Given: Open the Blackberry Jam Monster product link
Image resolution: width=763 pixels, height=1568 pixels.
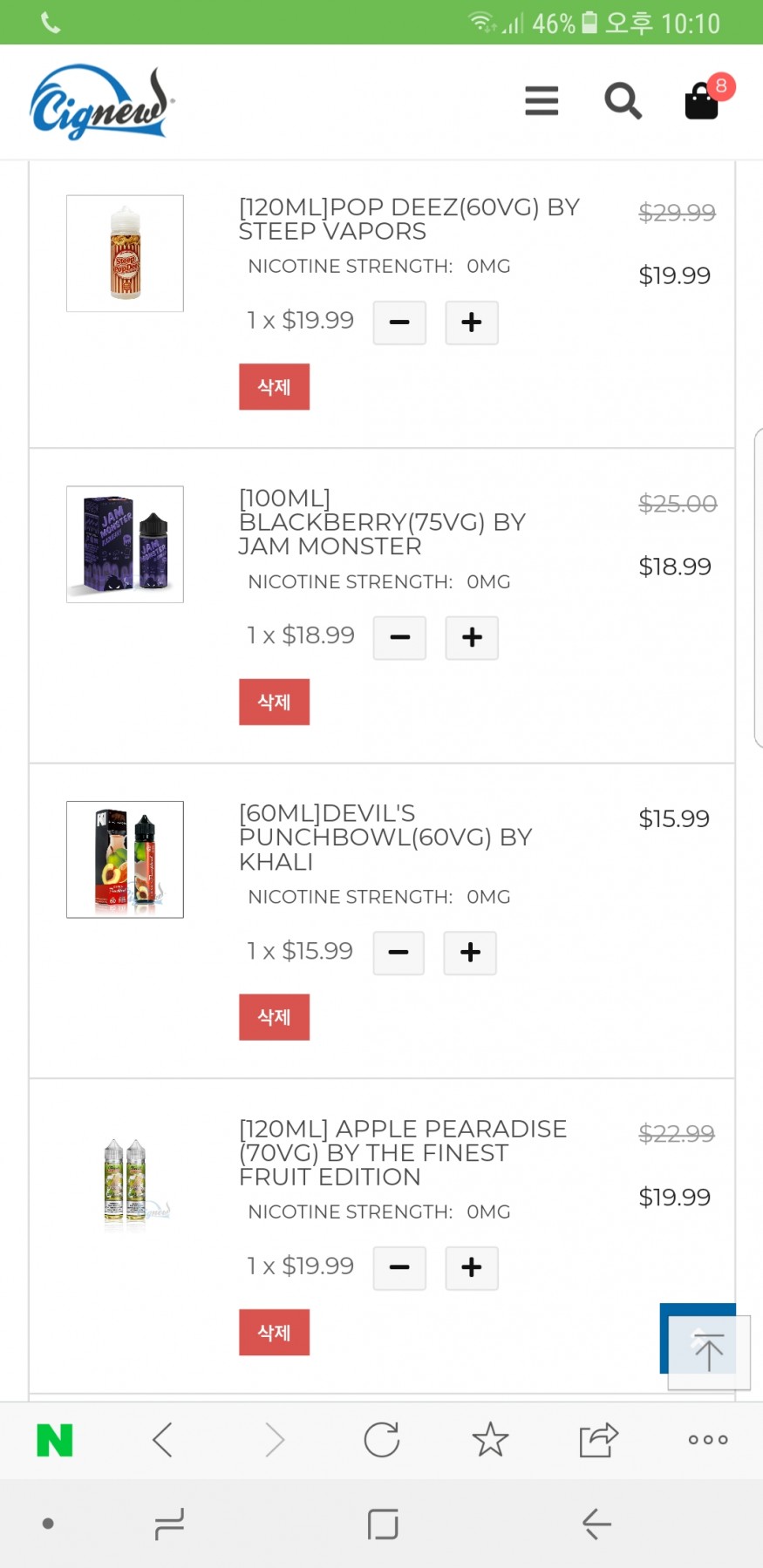Looking at the screenshot, I should [382, 522].
